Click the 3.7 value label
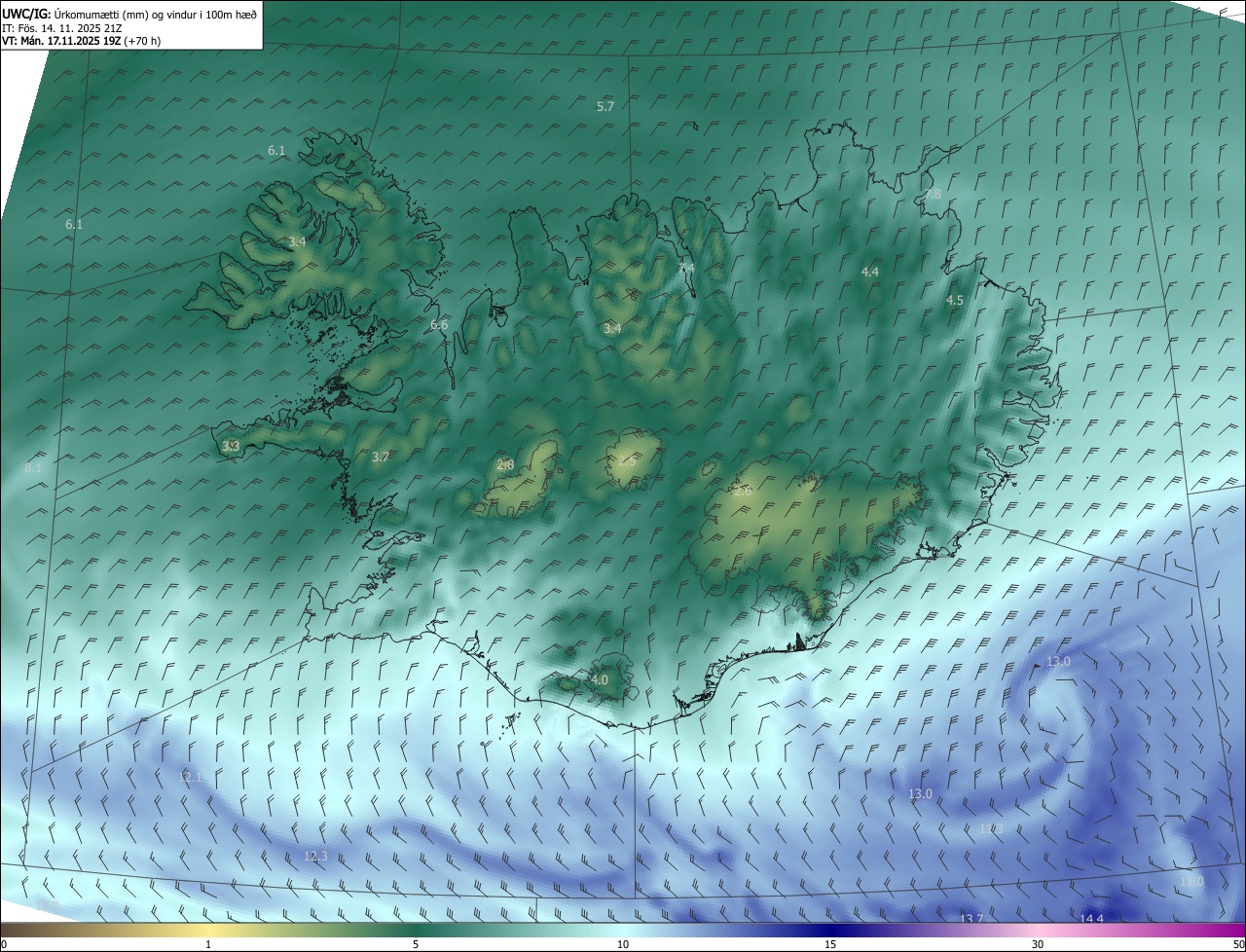The image size is (1246, 952). (381, 457)
